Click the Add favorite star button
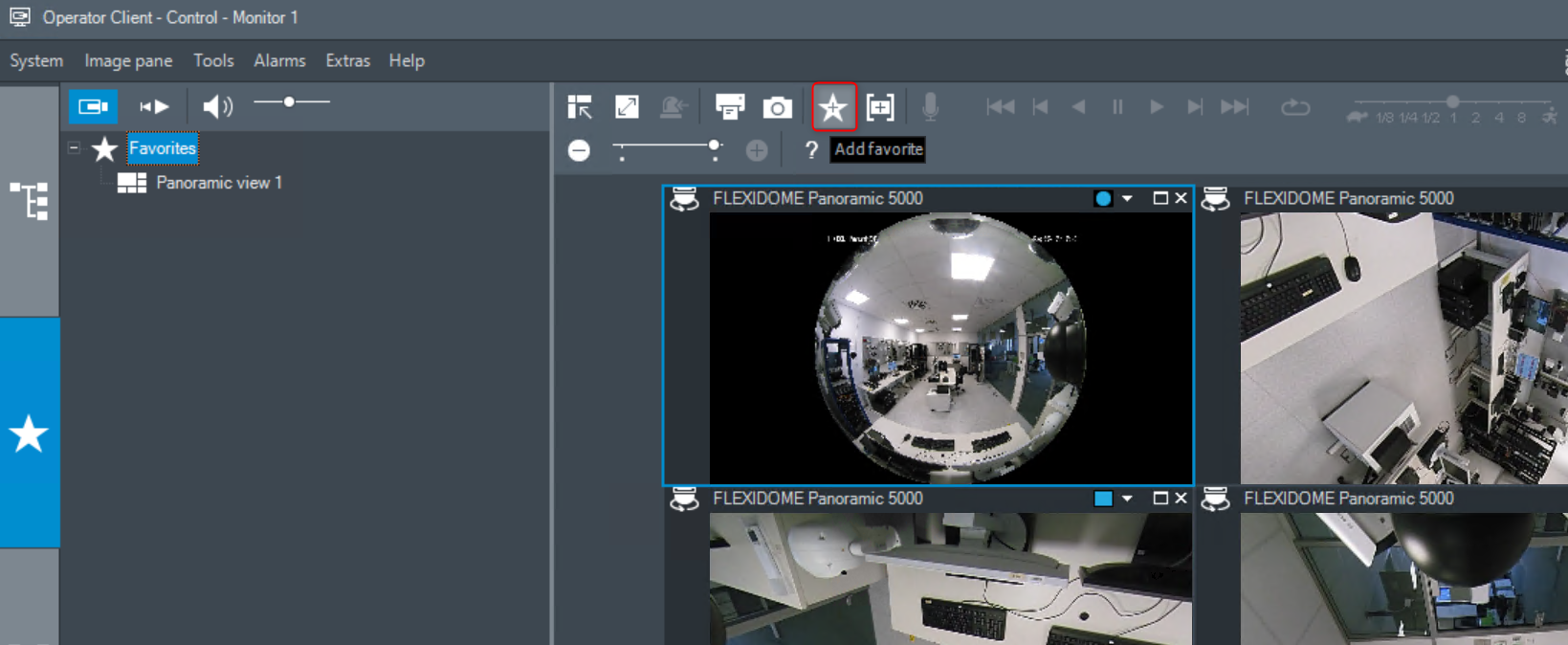1568x645 pixels. pos(833,107)
